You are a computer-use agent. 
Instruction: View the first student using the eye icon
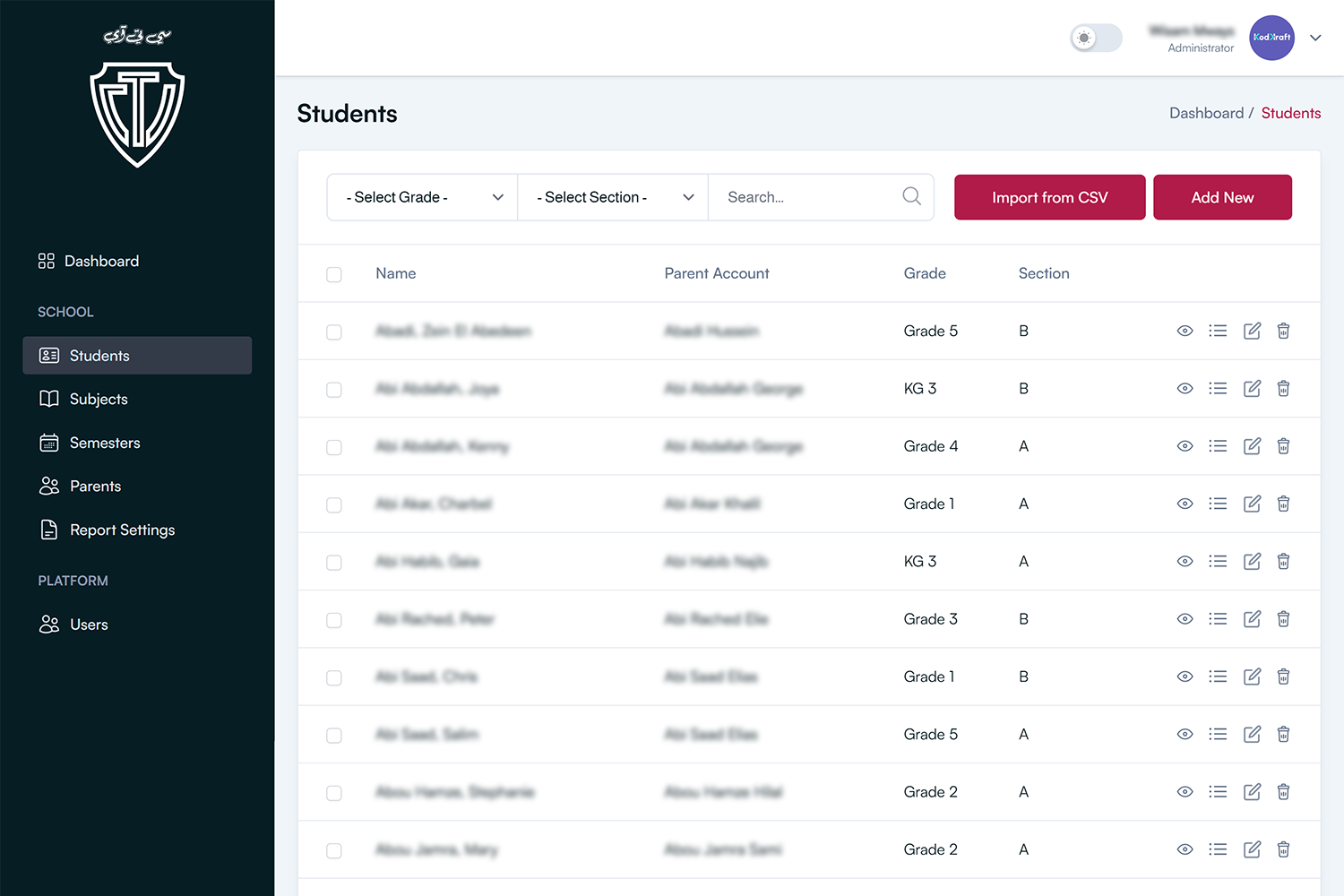point(1185,331)
